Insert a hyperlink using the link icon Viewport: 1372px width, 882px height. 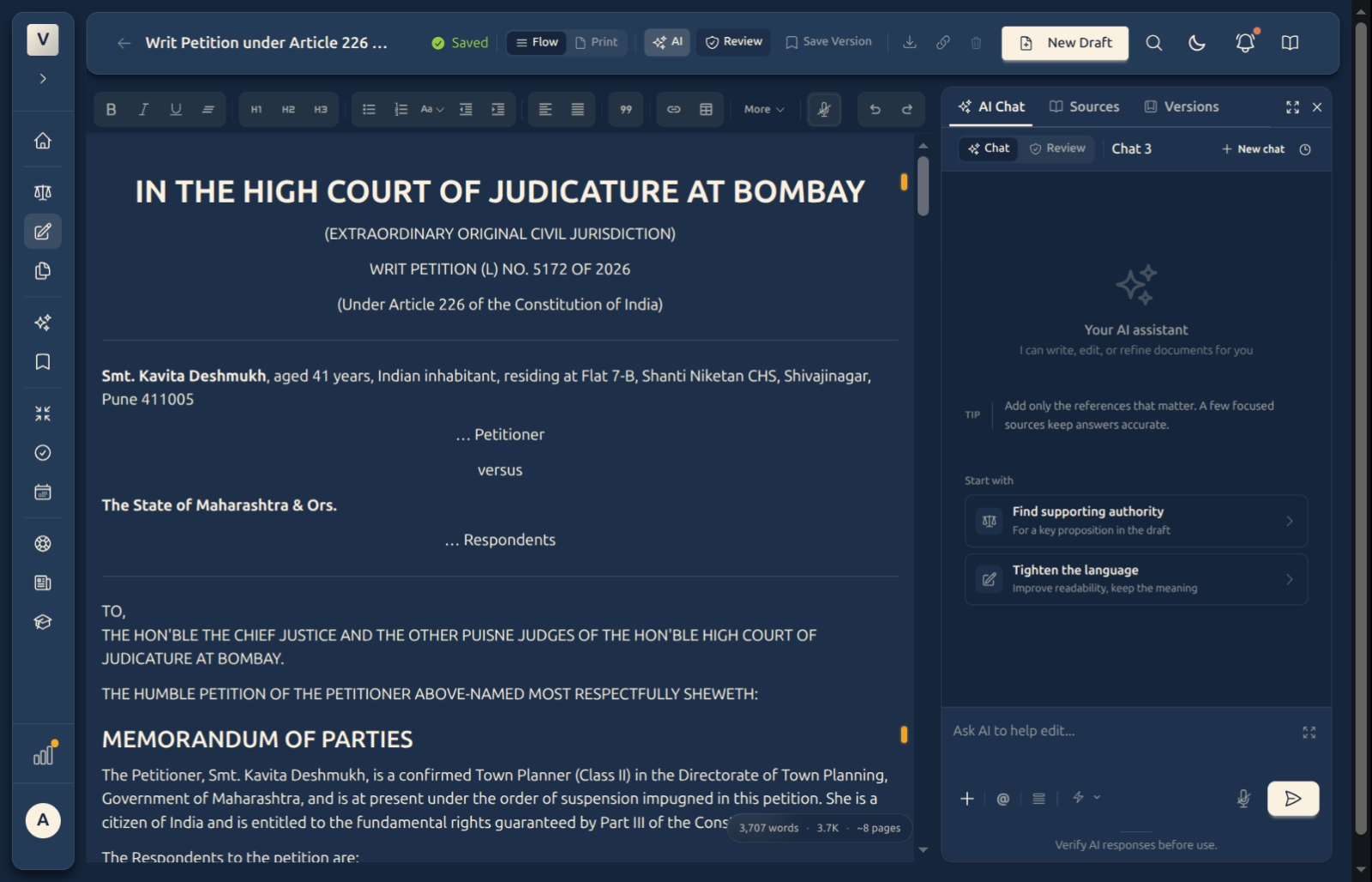(674, 110)
